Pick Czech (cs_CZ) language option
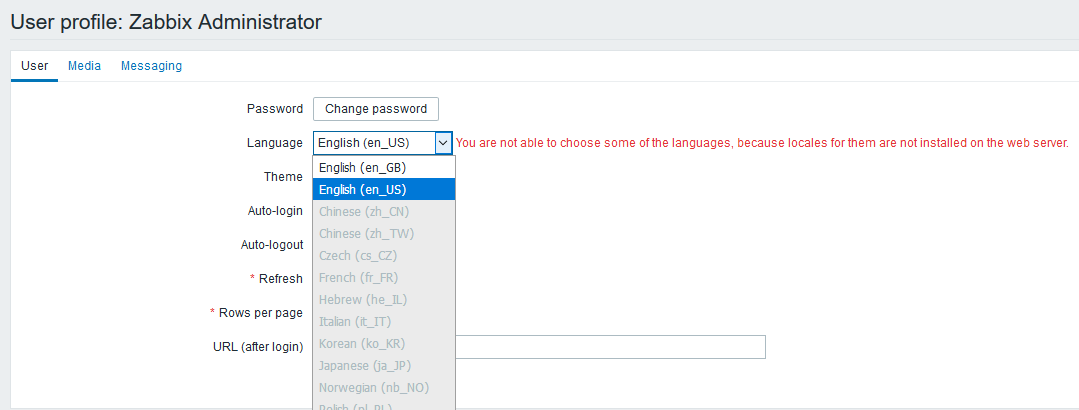This screenshot has width=1079, height=410. pyautogui.click(x=384, y=255)
